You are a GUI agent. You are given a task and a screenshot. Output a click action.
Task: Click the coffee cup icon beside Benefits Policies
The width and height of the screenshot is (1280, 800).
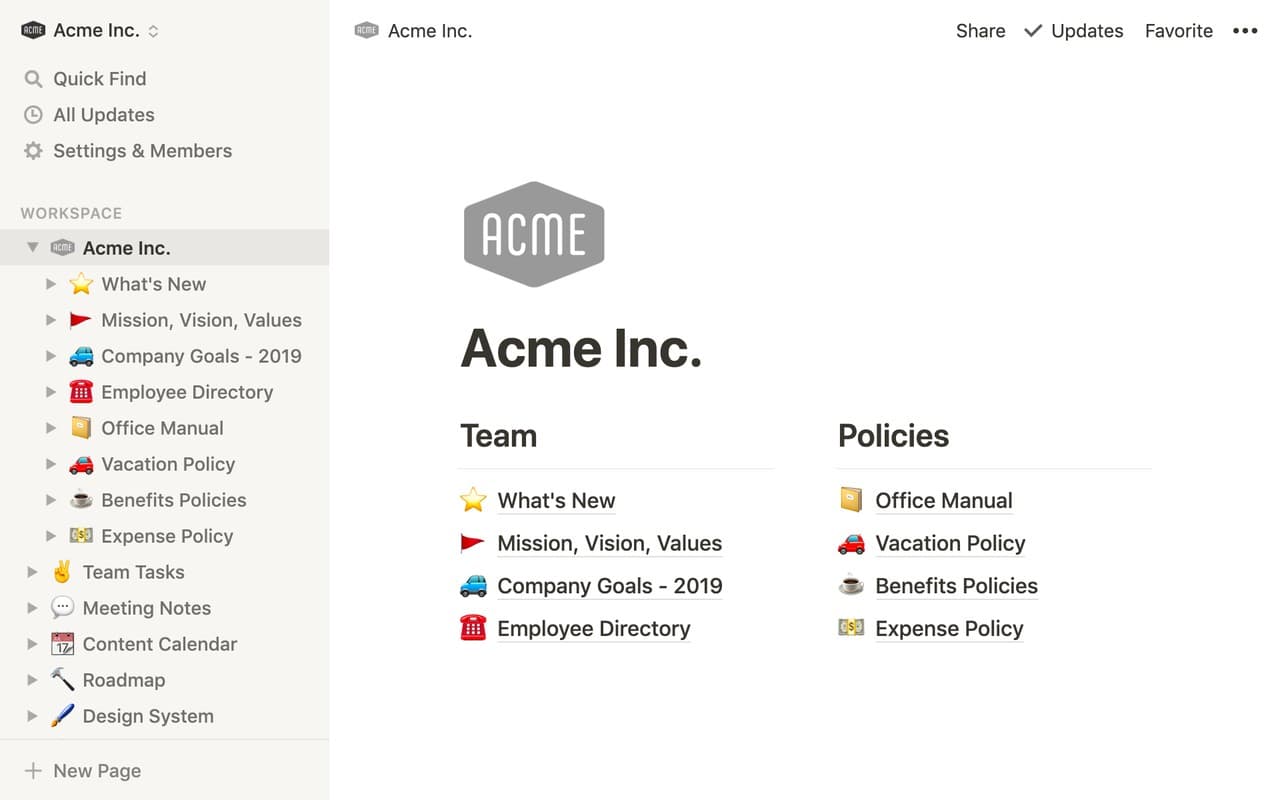[80, 499]
